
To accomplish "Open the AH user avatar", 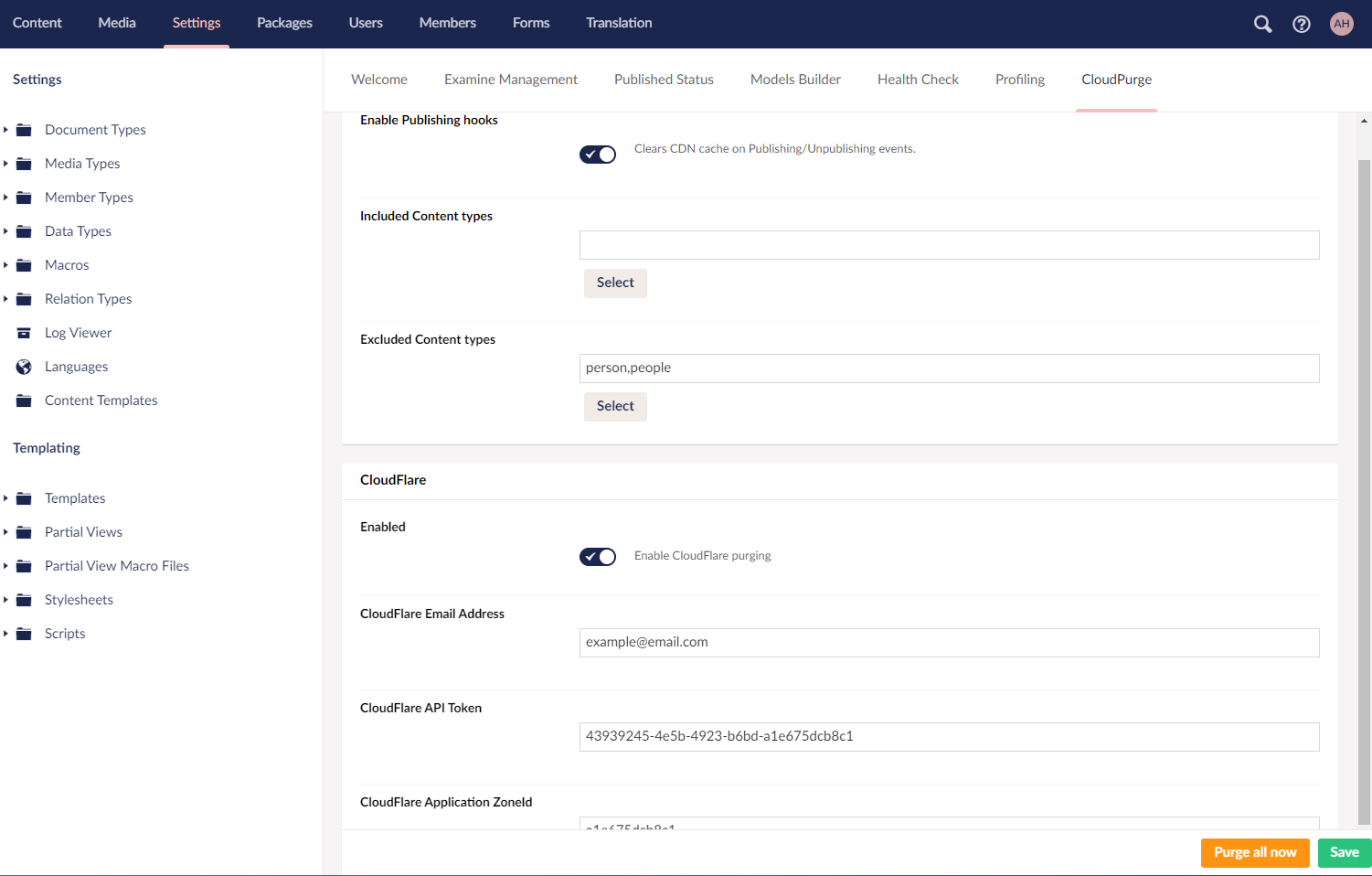I will [x=1341, y=24].
